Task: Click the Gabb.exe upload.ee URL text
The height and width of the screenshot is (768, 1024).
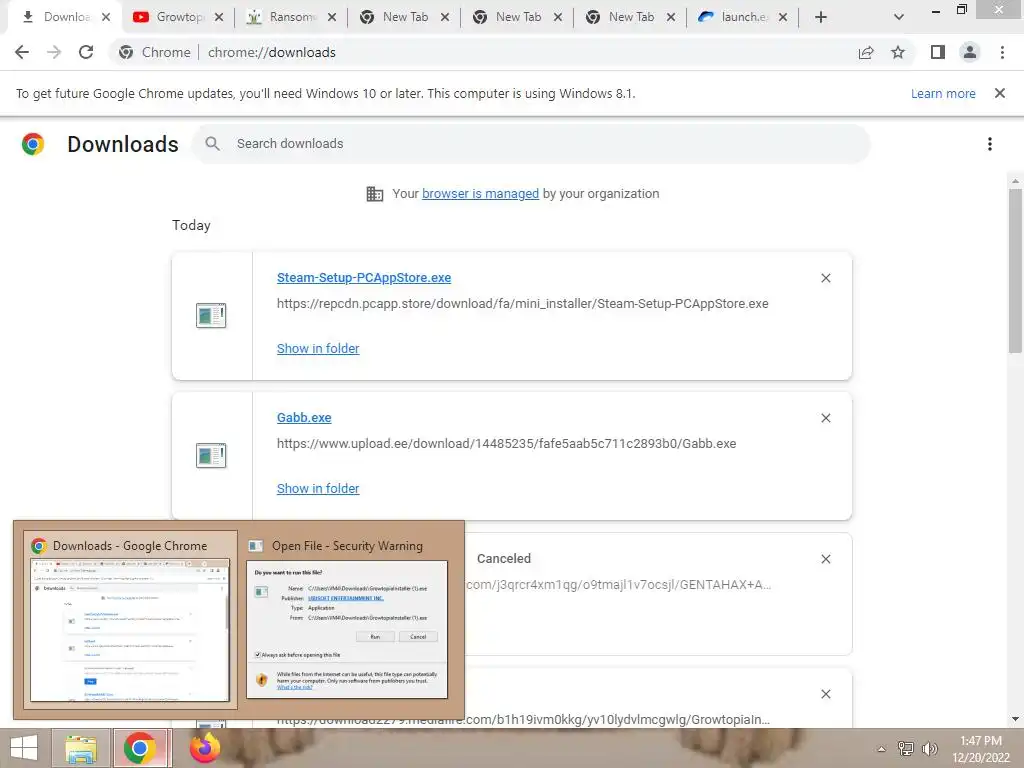Action: pyautogui.click(x=506, y=443)
